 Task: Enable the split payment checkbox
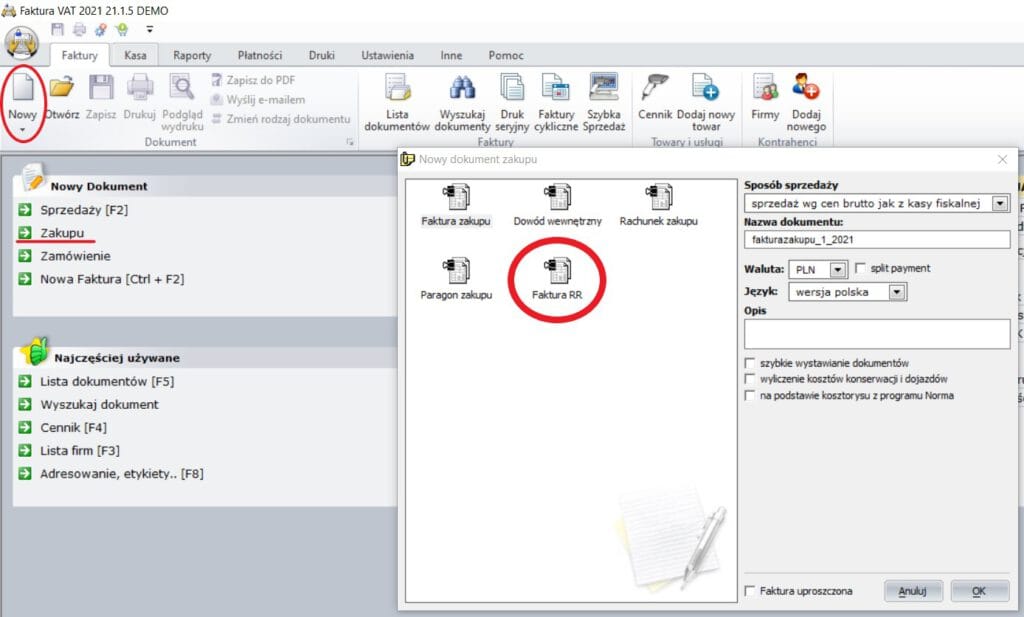pyautogui.click(x=861, y=269)
